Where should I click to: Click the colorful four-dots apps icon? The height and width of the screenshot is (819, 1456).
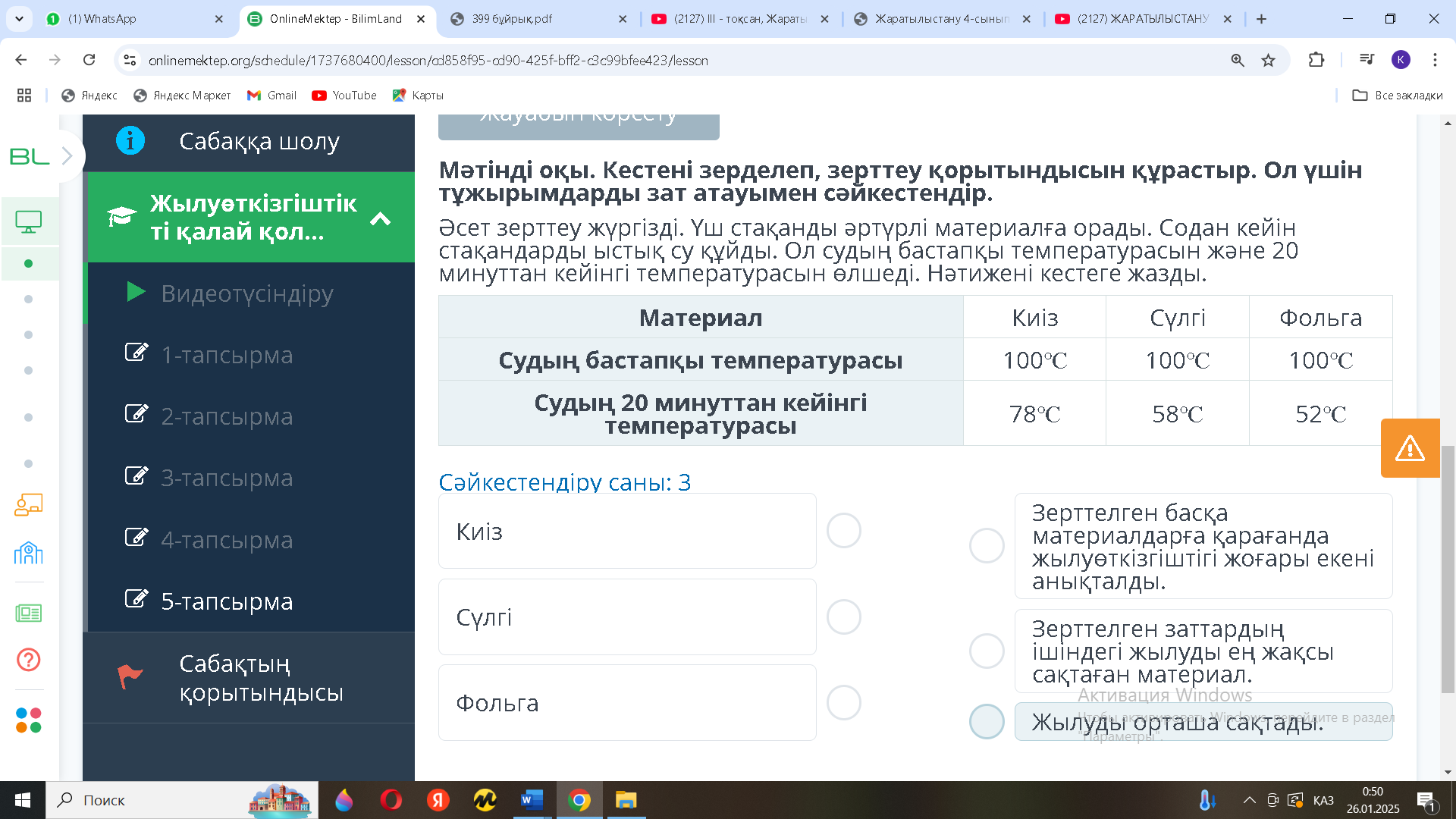point(29,720)
